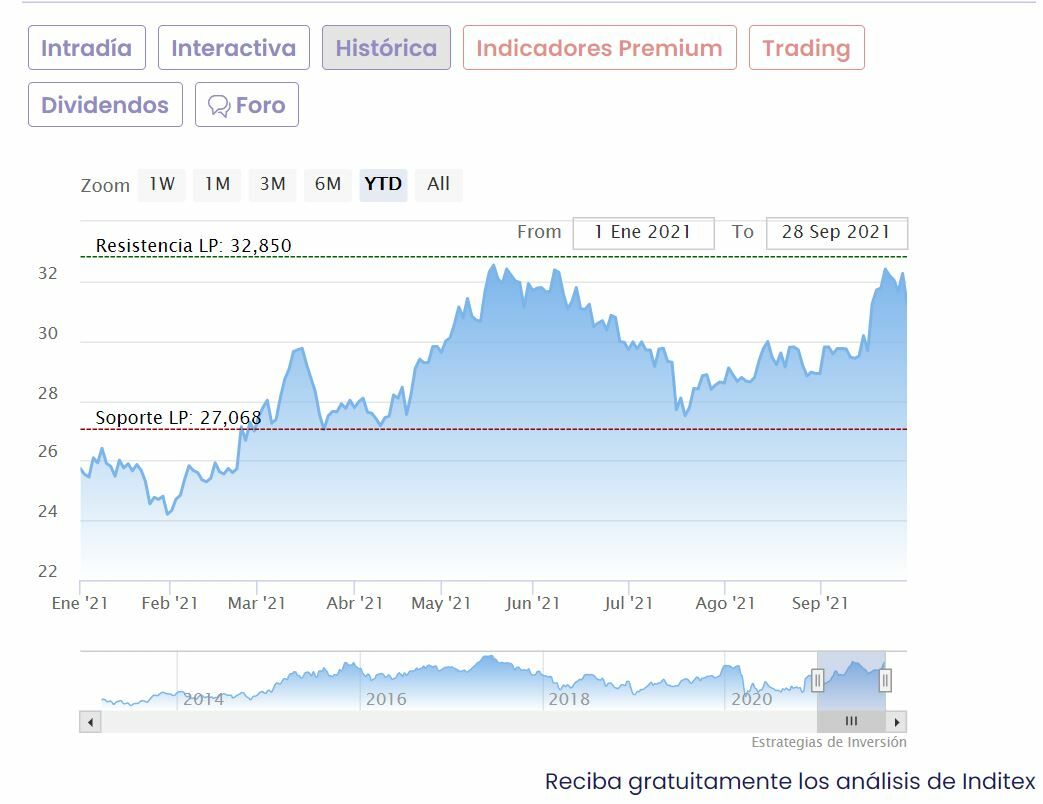Show All historical data range
The height and width of the screenshot is (804, 1043).
438,184
